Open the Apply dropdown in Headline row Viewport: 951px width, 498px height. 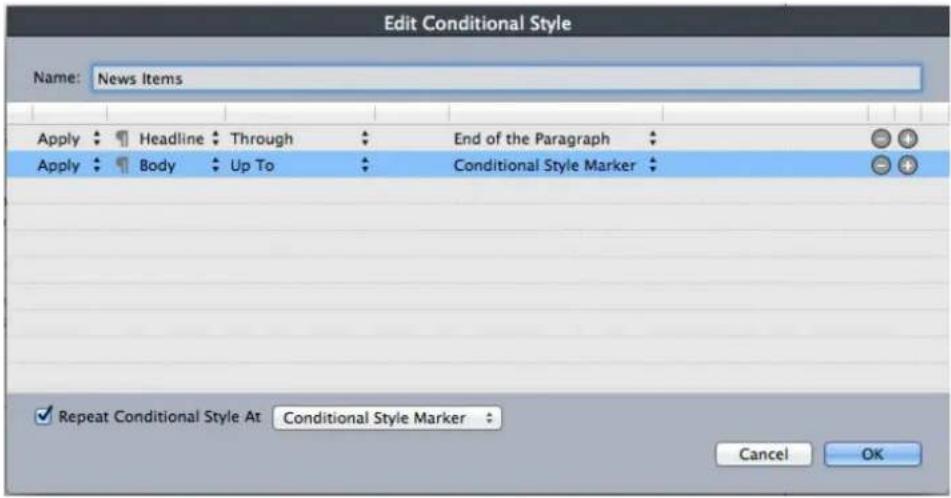pos(69,139)
